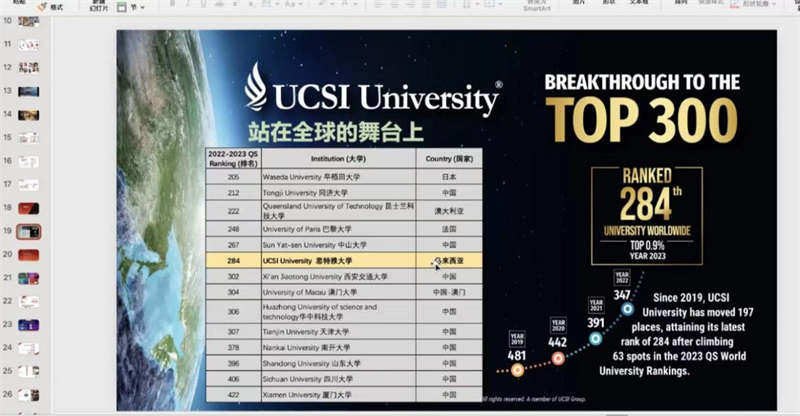The image size is (800, 416).
Task: Click the 站在全球的舞台上 heading text
Action: coord(336,132)
